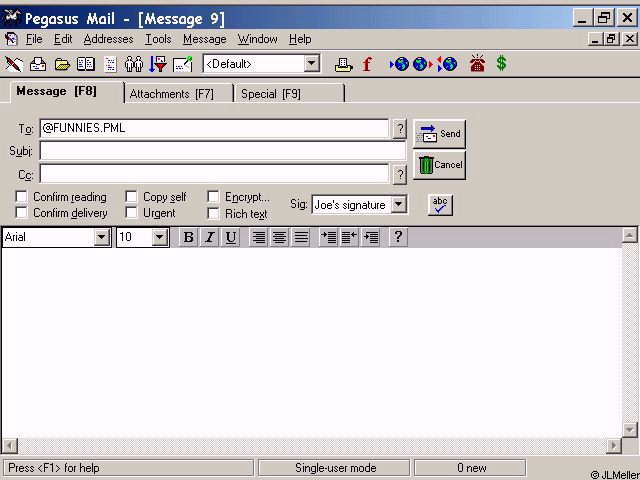Image resolution: width=640 pixels, height=480 pixels.
Task: Open the distribution lists sheet icon
Action: pyautogui.click(x=110, y=64)
